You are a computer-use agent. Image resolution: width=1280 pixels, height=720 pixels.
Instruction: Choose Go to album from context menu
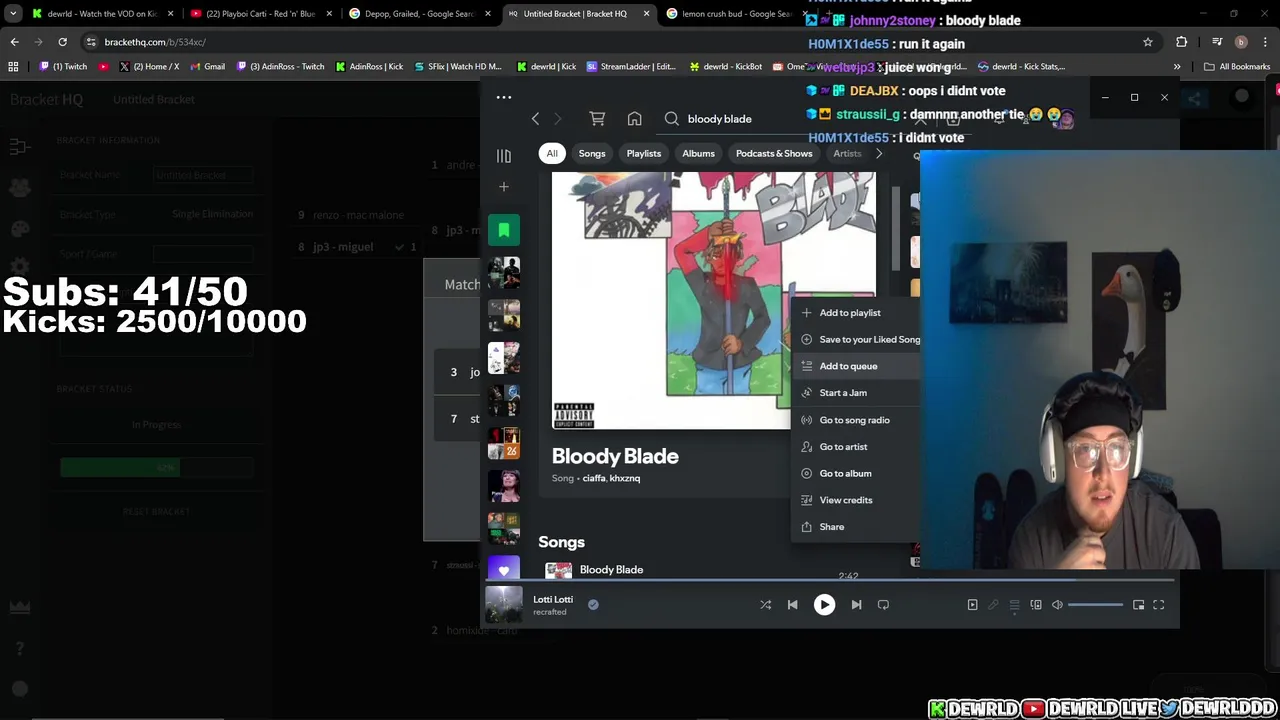[855, 473]
